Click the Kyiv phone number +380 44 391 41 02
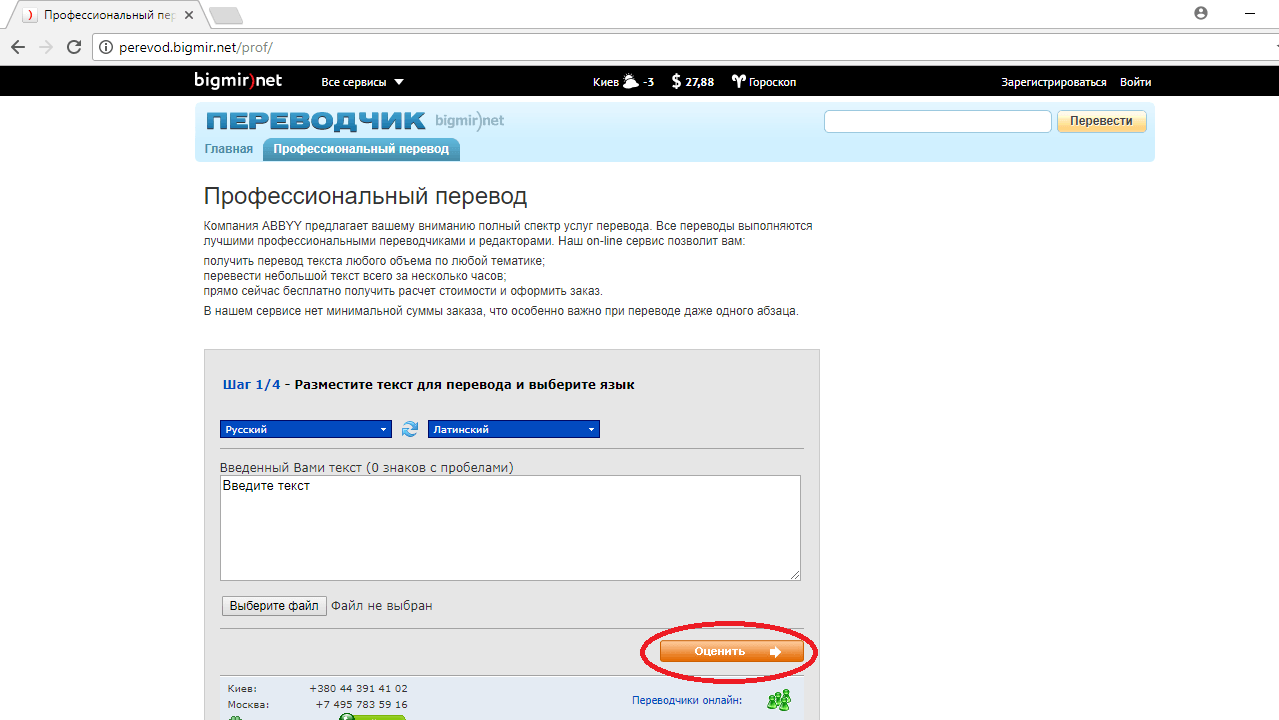This screenshot has width=1279, height=720. pyautogui.click(x=358, y=689)
